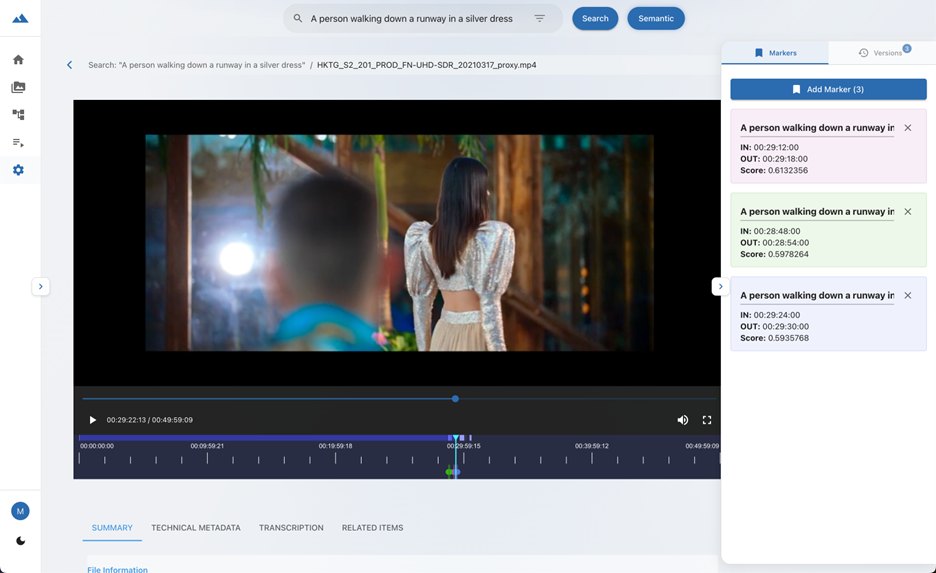Open the playlist queue sidebar icon
The height and width of the screenshot is (573, 936).
[18, 143]
